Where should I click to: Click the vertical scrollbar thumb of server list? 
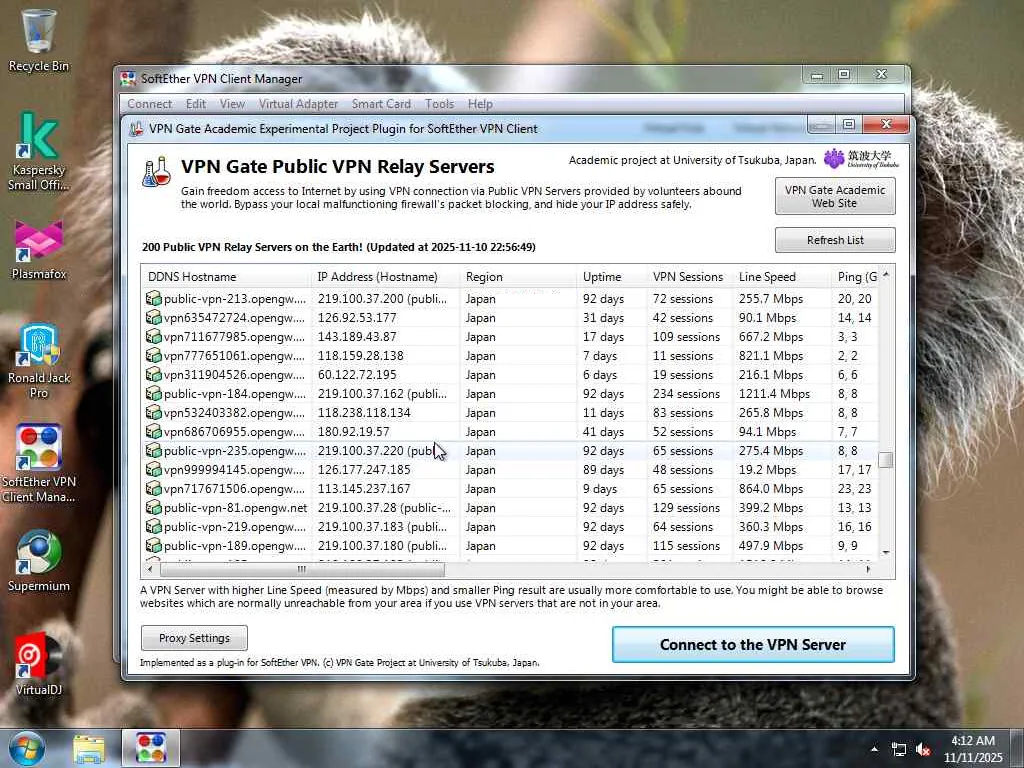[x=886, y=460]
